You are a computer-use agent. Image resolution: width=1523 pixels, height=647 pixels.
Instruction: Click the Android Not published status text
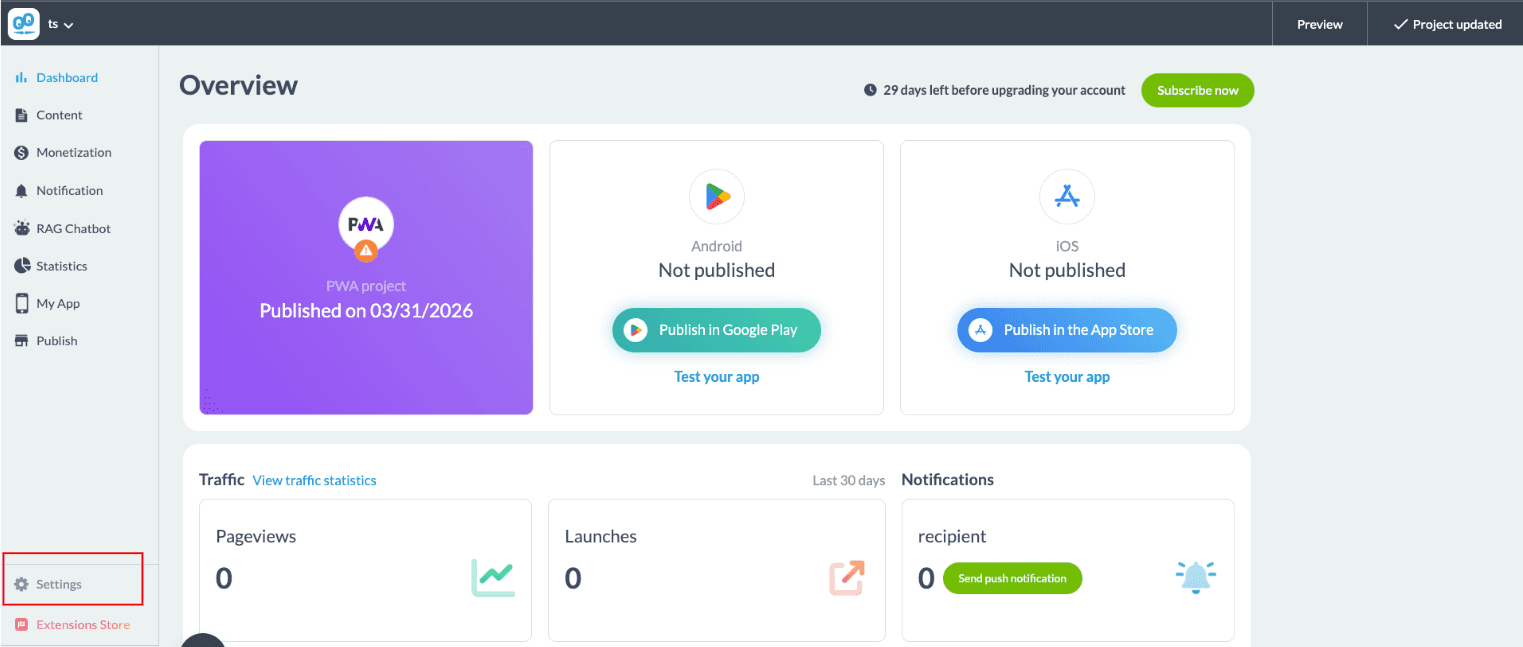pos(716,270)
